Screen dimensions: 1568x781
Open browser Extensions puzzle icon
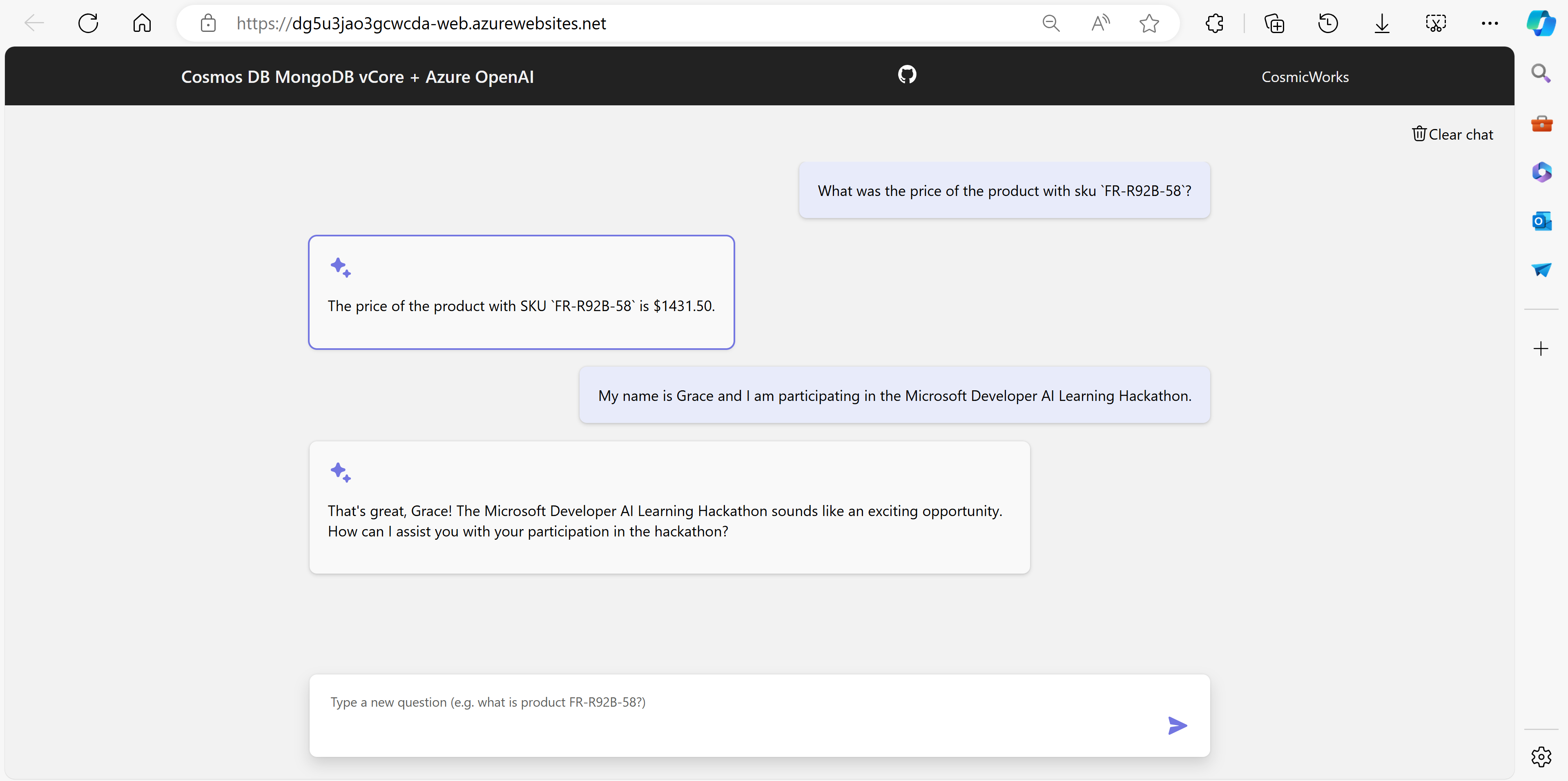point(1214,24)
